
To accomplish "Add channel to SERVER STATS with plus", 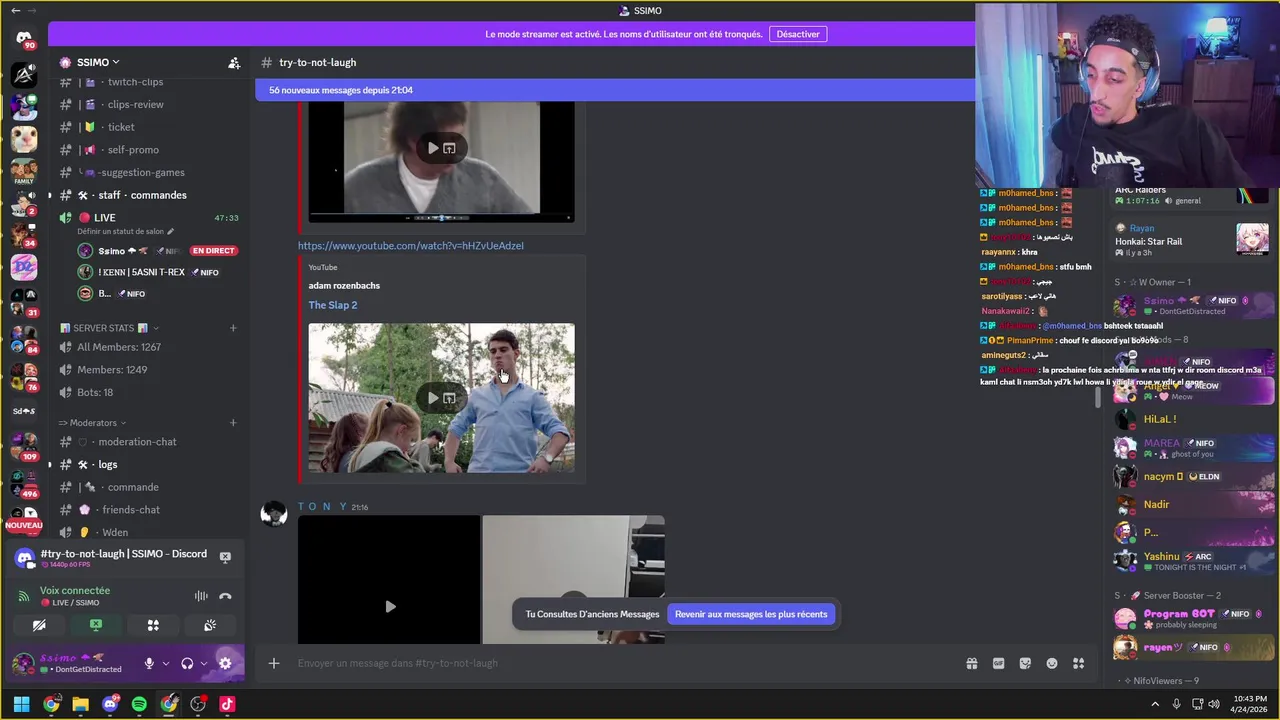I will pos(233,328).
